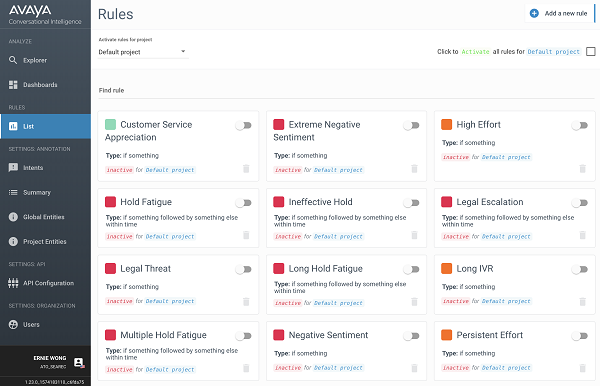
Task: Click inactive label on Long IVR card
Action: 455,301
